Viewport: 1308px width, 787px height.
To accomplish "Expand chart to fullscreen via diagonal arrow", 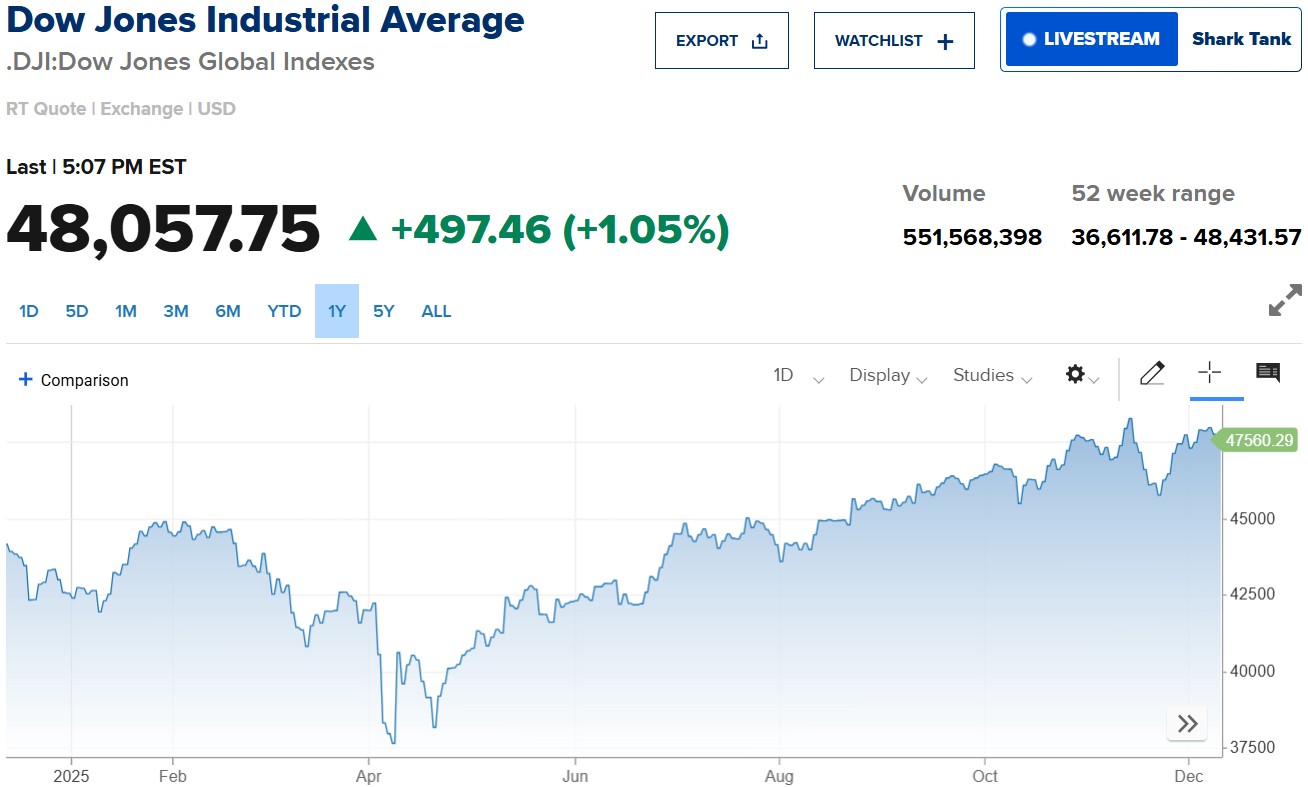I will tap(1285, 302).
